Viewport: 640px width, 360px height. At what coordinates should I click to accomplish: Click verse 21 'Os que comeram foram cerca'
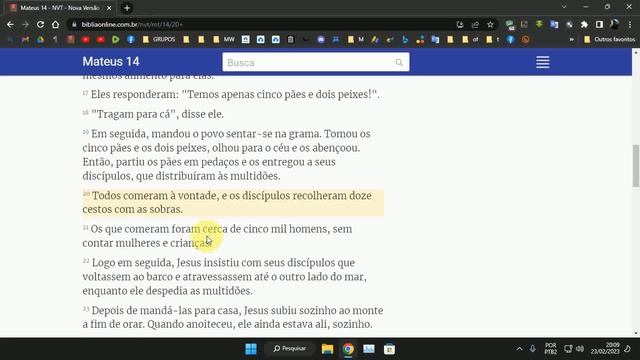point(217,236)
